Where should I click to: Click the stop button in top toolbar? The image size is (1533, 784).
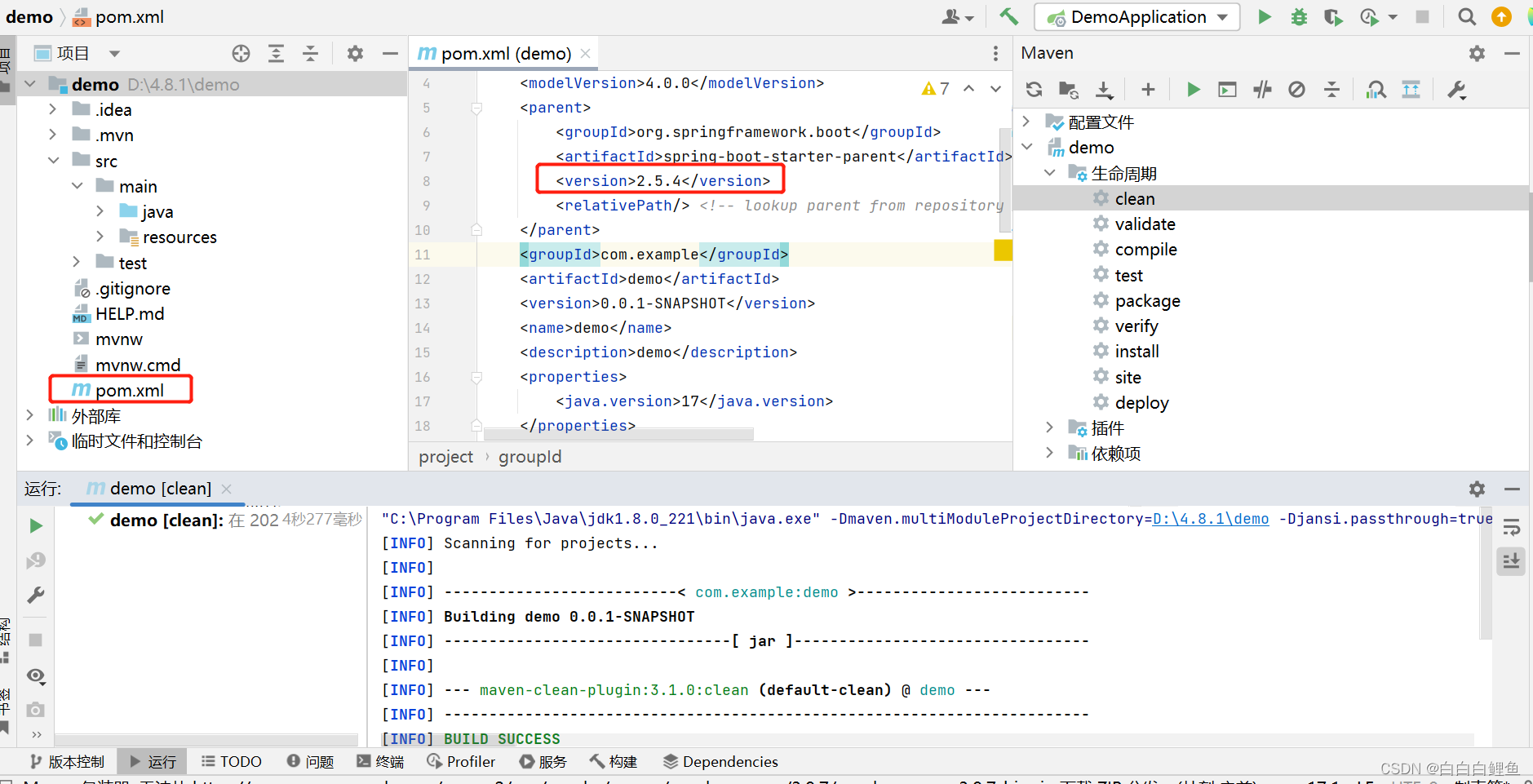[x=1422, y=16]
